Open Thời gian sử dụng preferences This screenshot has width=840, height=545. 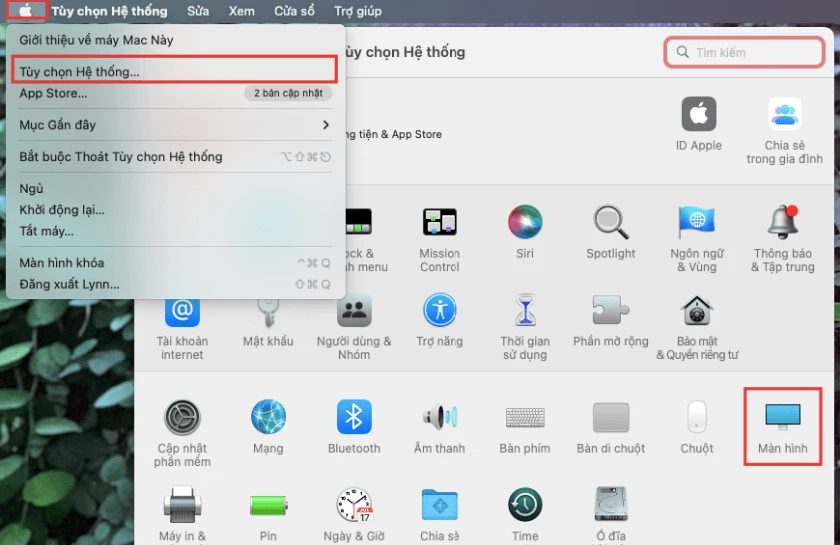[525, 327]
